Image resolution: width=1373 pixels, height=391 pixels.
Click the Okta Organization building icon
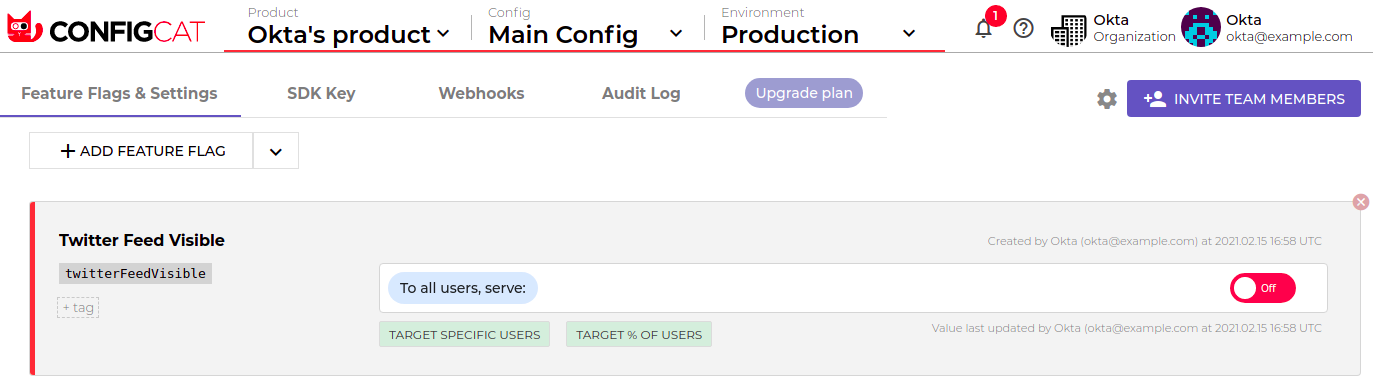1068,30
